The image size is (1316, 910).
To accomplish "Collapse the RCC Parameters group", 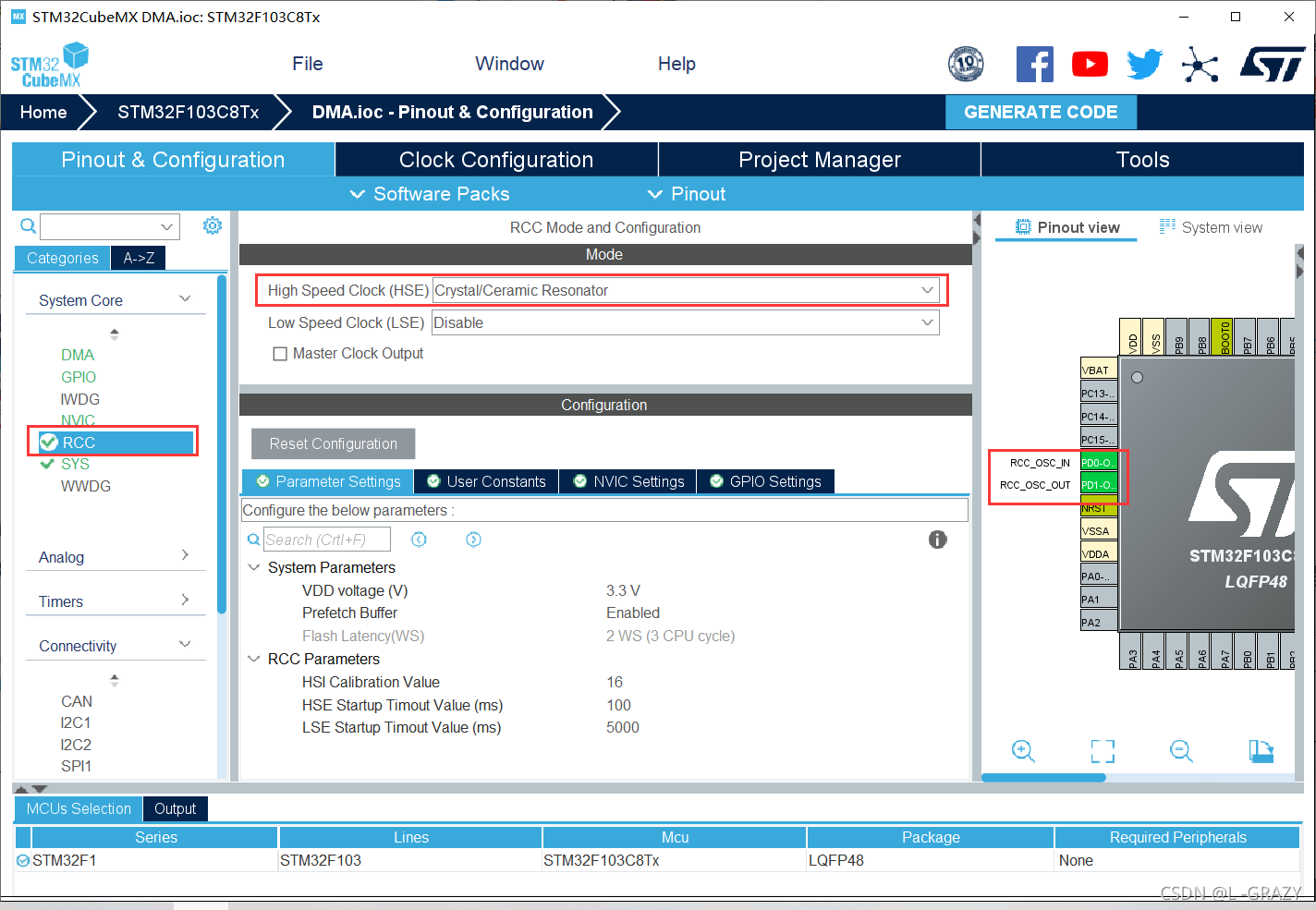I will click(x=254, y=659).
